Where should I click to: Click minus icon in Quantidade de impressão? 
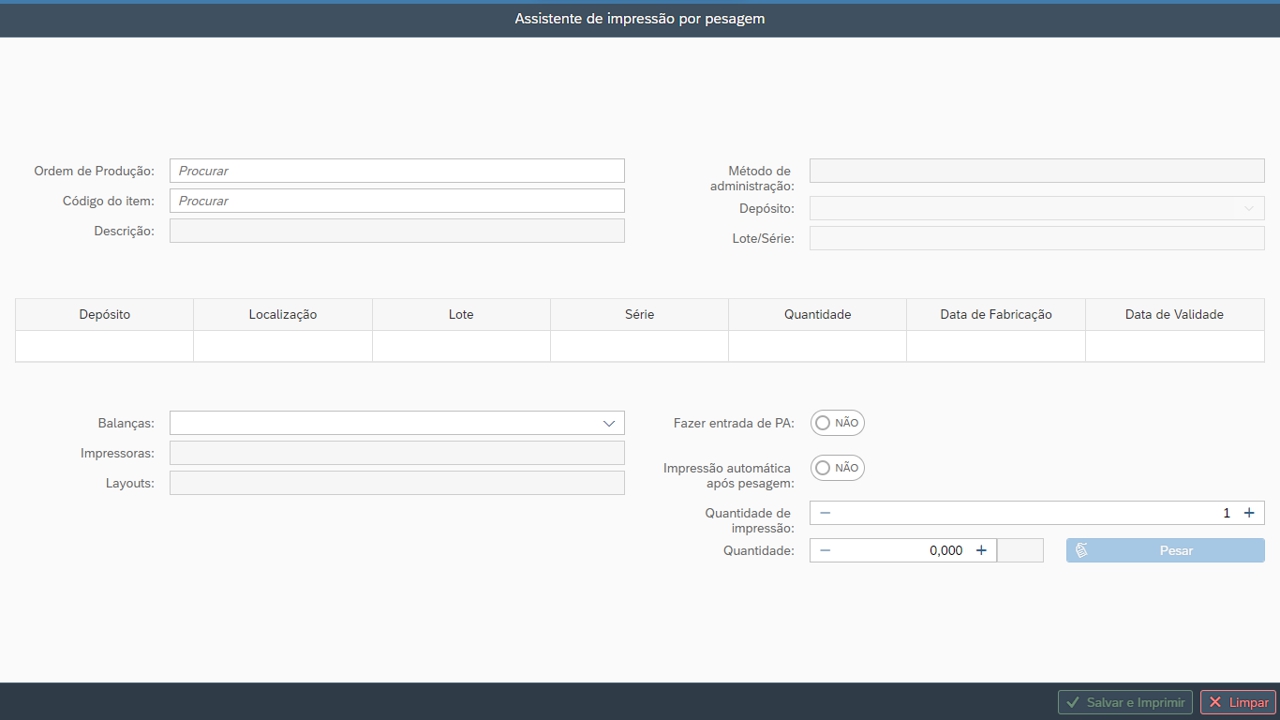click(x=825, y=513)
